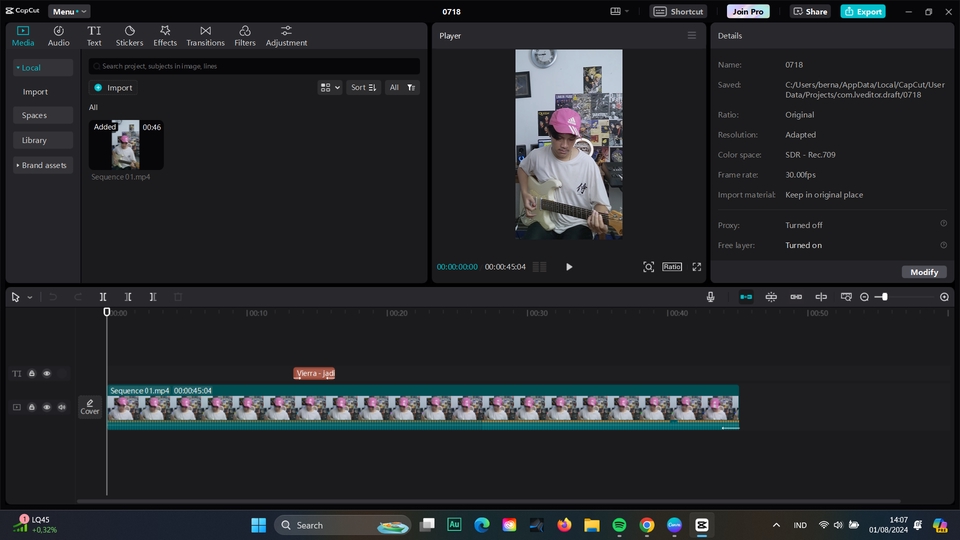Open the Transitions panel
Image resolution: width=960 pixels, height=540 pixels.
[205, 36]
